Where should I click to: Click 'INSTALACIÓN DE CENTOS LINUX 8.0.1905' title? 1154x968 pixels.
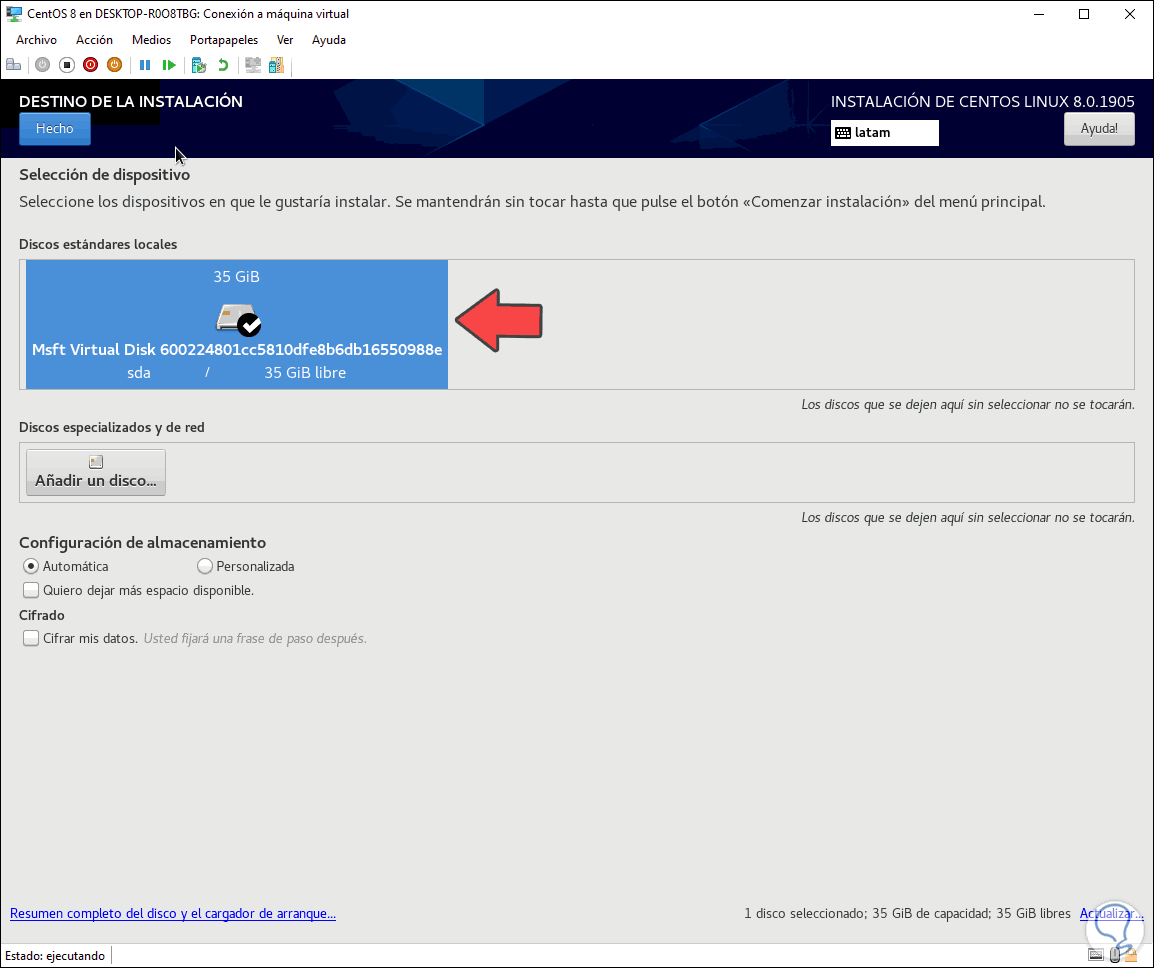click(x=983, y=102)
